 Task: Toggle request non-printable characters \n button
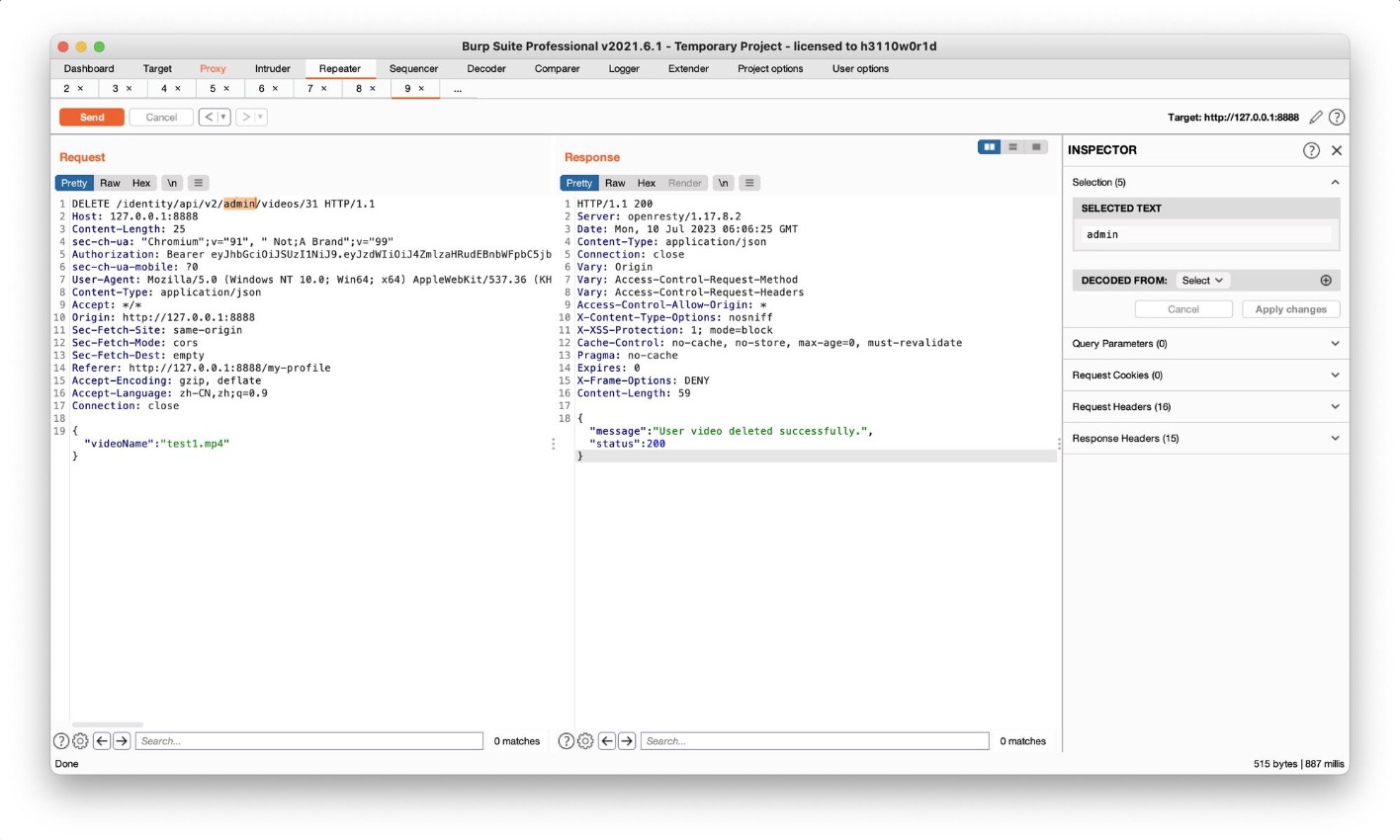pos(172,183)
